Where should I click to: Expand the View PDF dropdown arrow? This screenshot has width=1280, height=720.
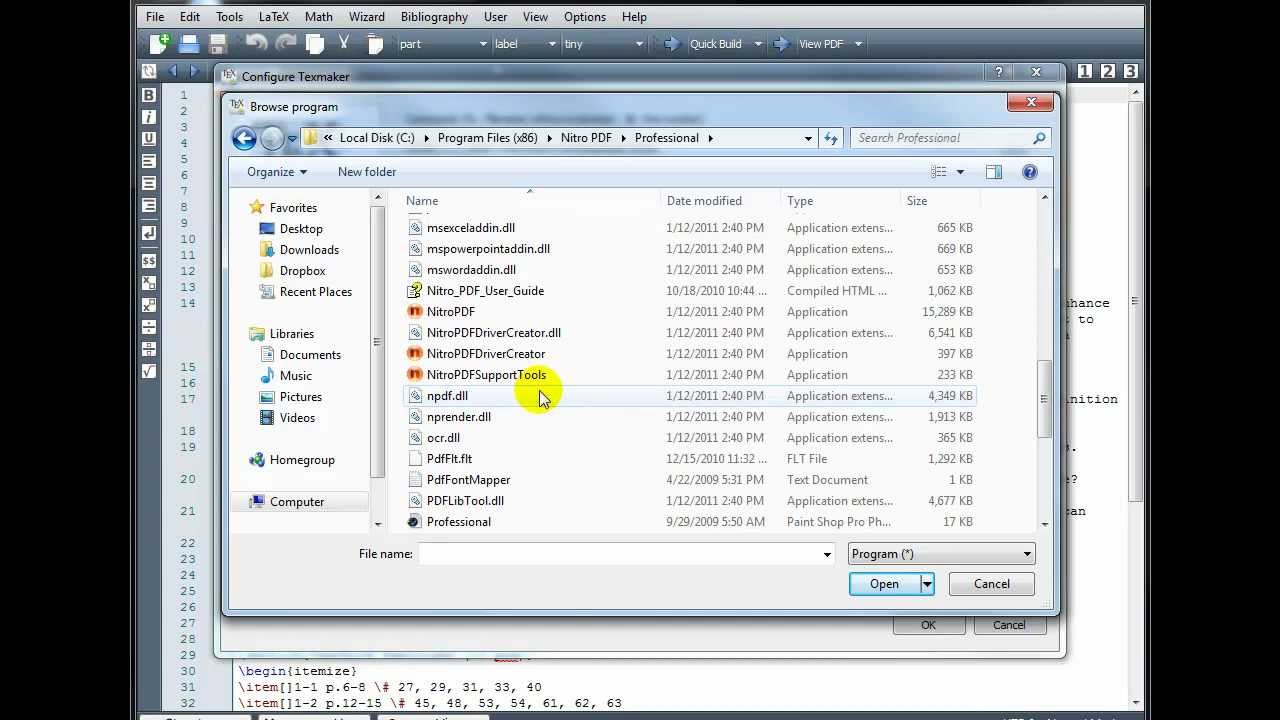(x=858, y=44)
